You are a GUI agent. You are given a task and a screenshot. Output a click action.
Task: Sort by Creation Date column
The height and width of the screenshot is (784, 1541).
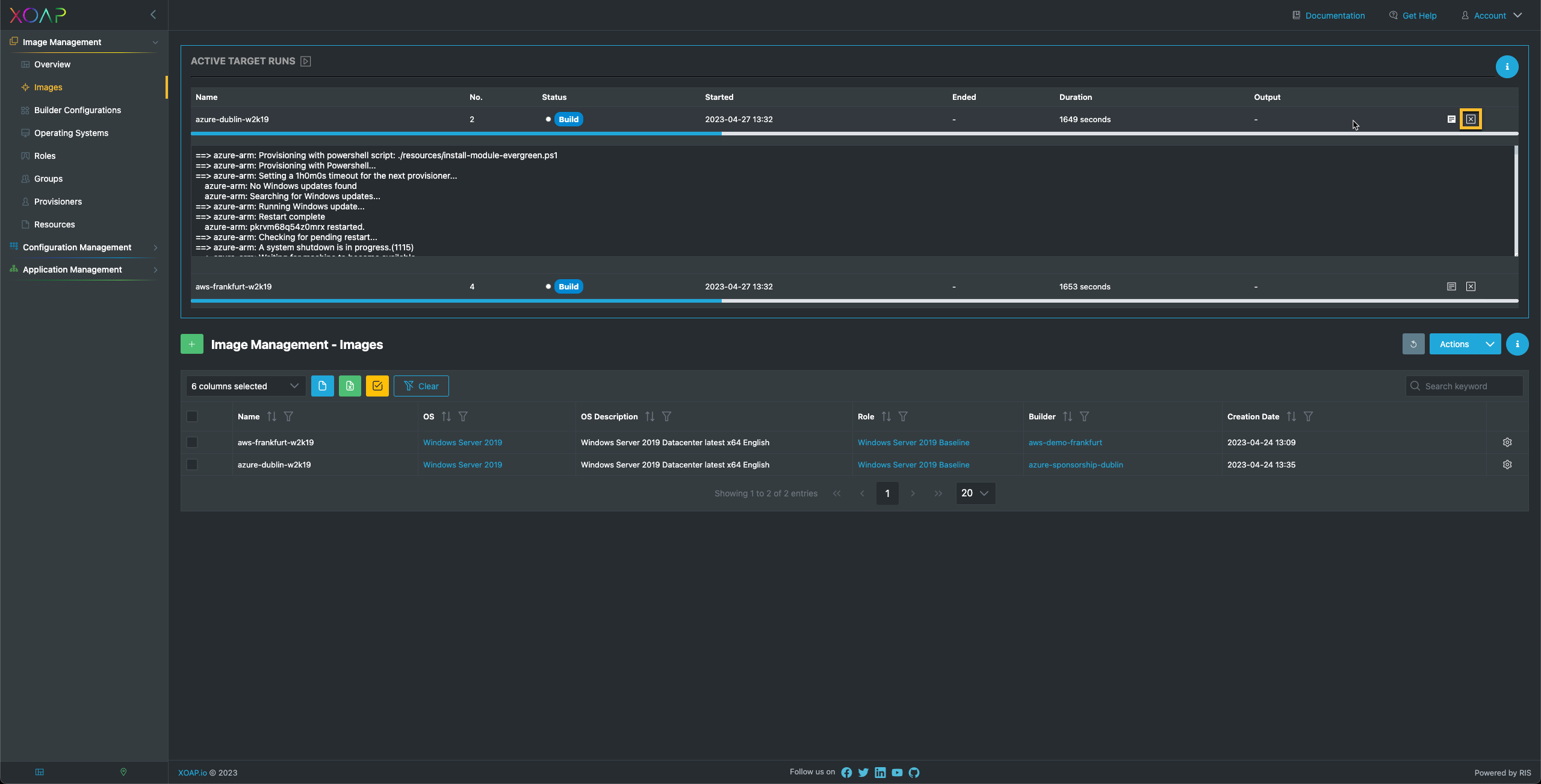[1291, 416]
